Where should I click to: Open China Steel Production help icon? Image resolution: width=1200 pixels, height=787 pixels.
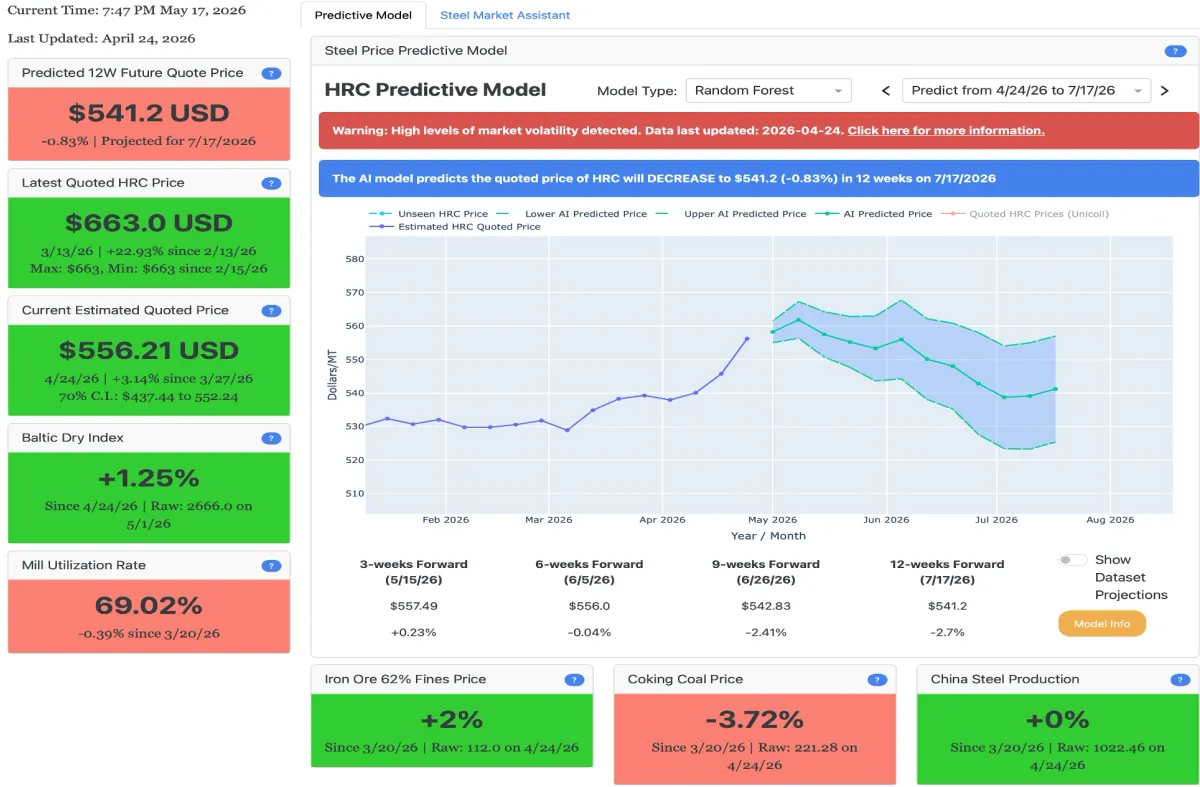click(x=1180, y=680)
